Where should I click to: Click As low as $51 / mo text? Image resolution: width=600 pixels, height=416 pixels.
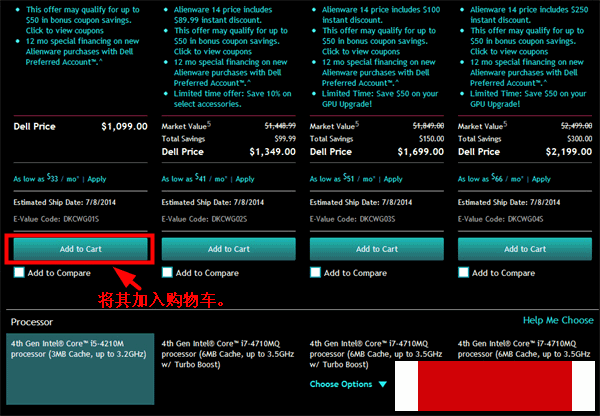click(342, 178)
